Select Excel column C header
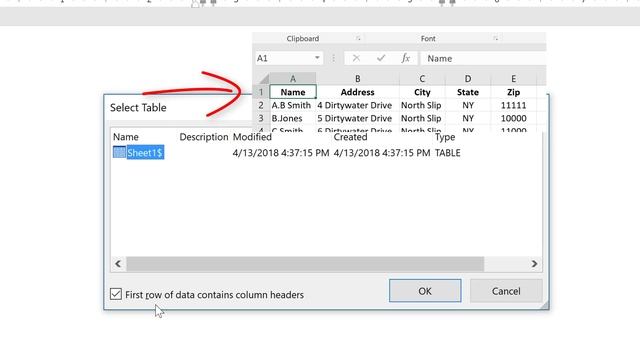640x360 pixels. (422, 78)
